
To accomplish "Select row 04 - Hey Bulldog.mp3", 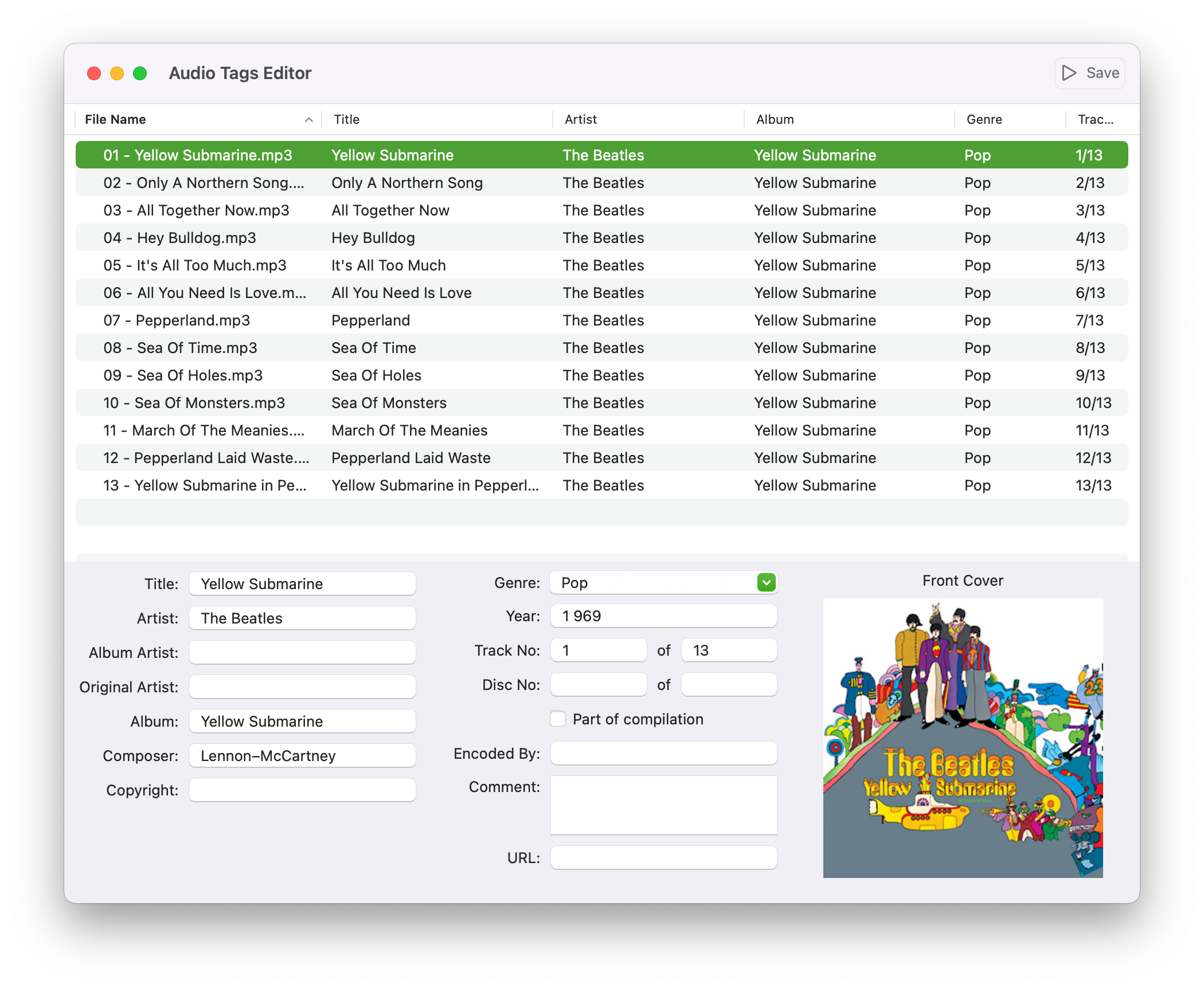I will (601, 237).
